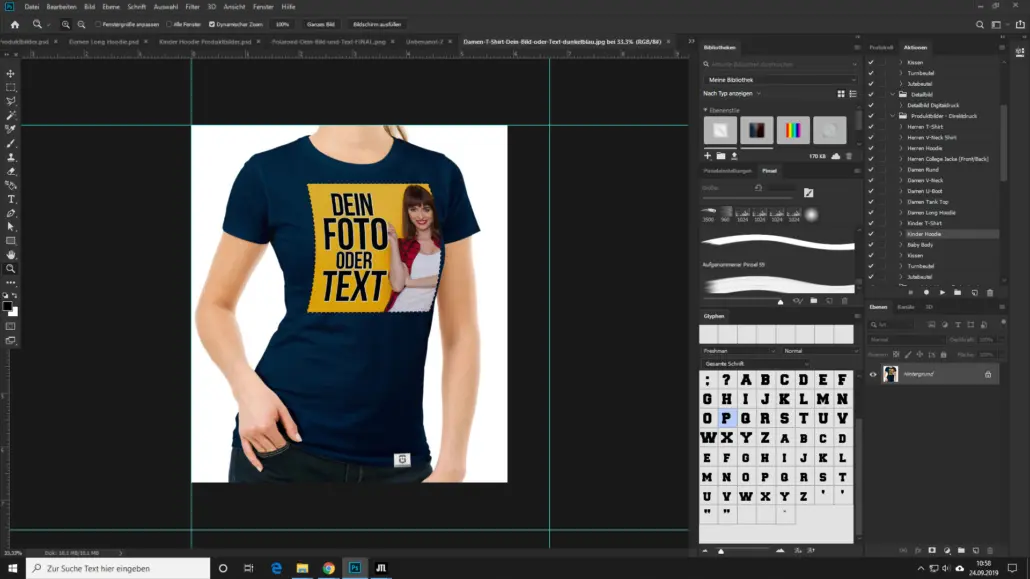
Task: Pick the Eraser tool
Action: click(11, 171)
